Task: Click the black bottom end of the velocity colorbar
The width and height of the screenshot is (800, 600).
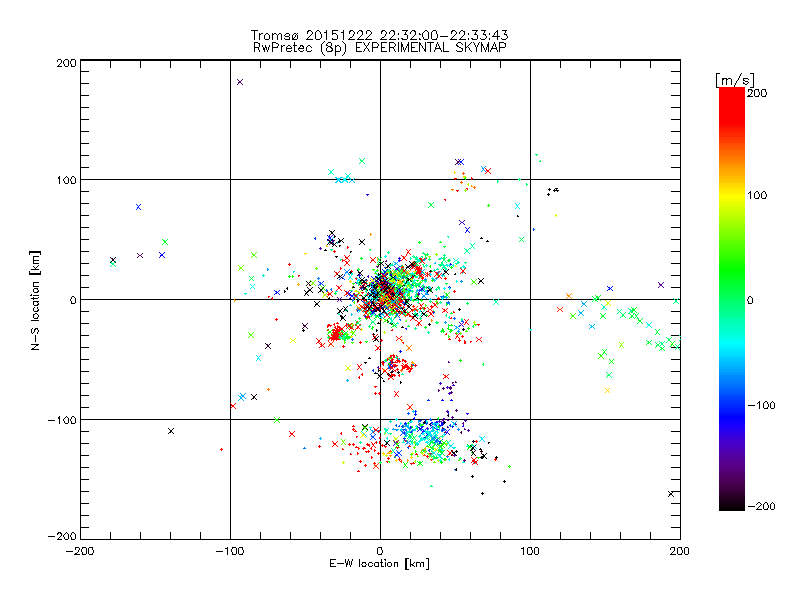Action: (x=732, y=503)
